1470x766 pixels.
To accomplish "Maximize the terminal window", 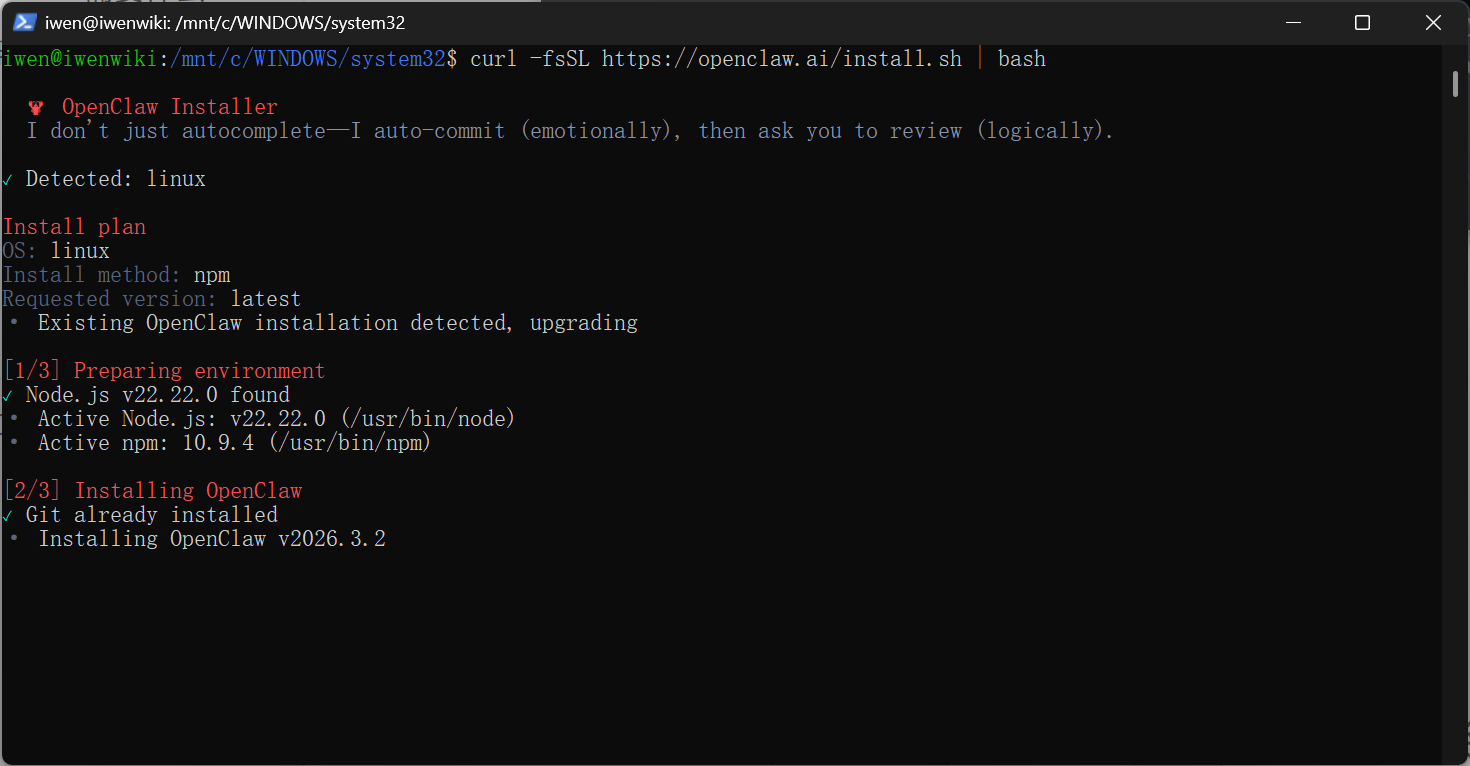I will pyautogui.click(x=1362, y=22).
